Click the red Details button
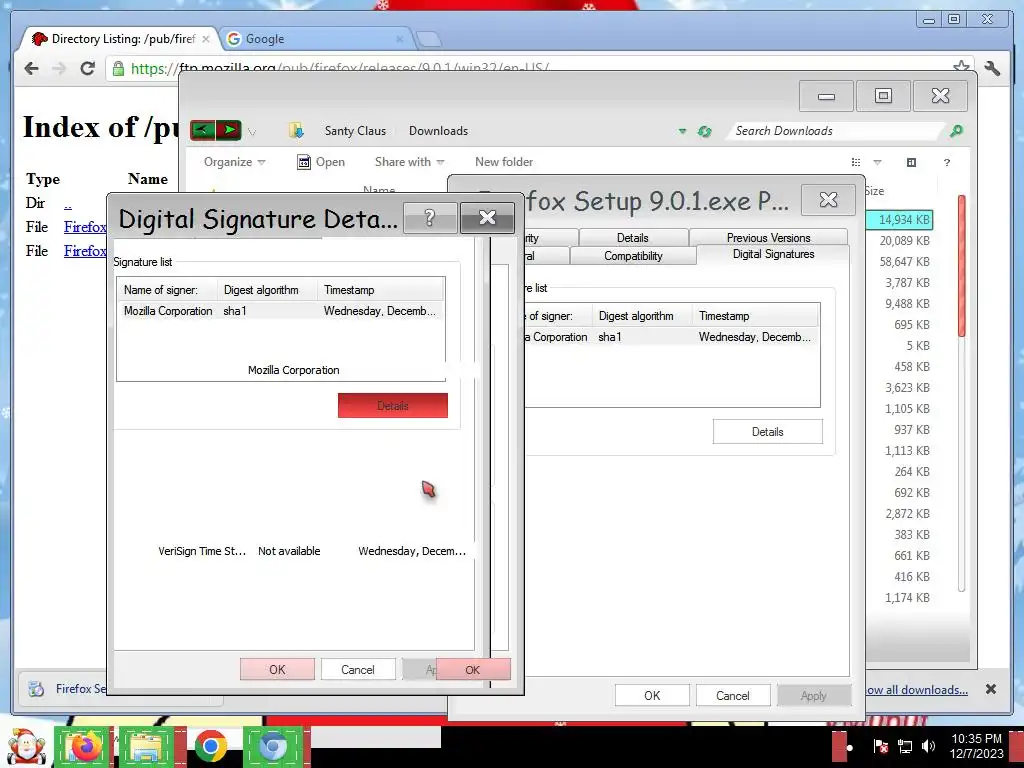 tap(392, 406)
